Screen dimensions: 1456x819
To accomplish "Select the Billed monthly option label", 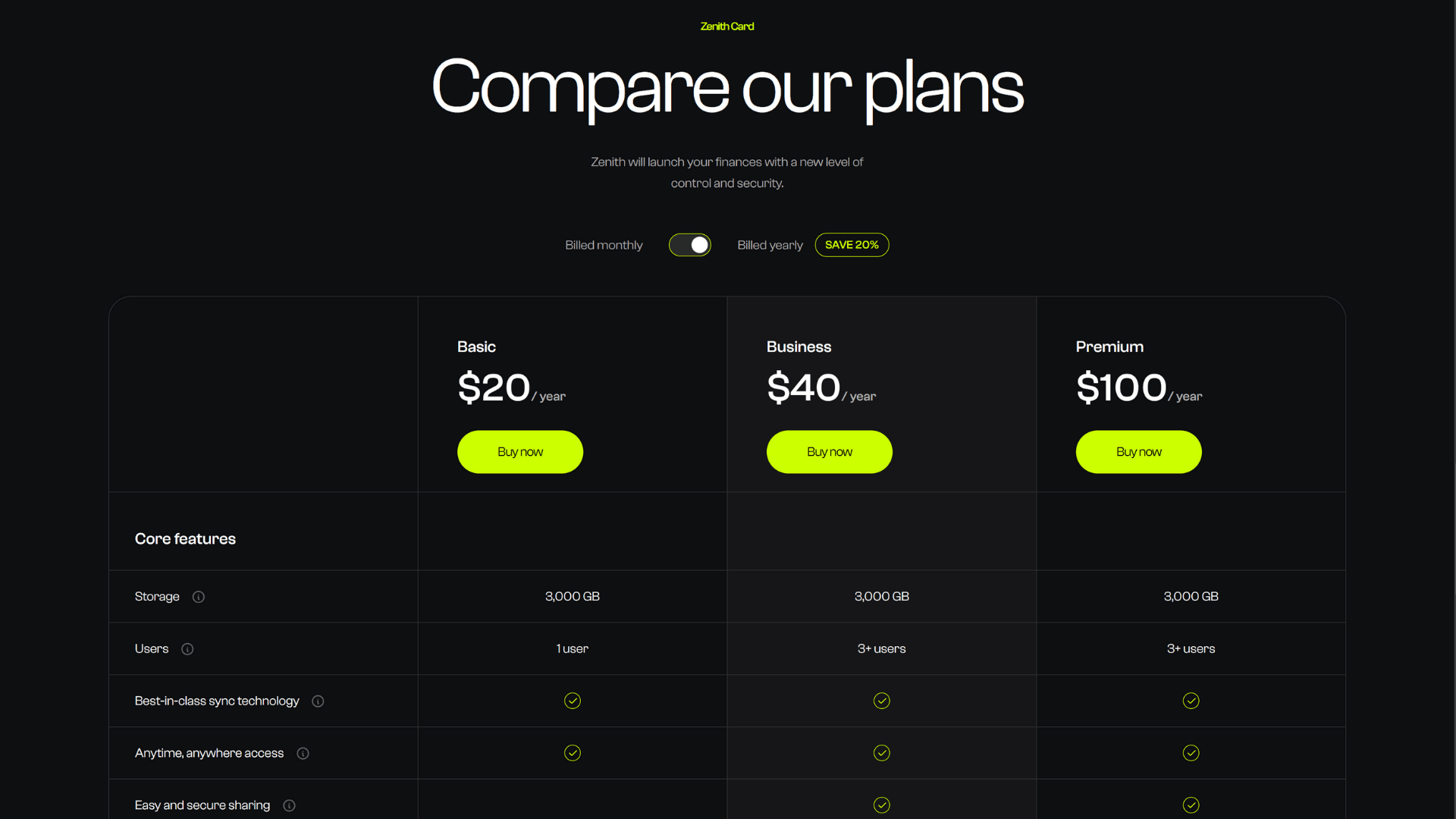I will 604,245.
